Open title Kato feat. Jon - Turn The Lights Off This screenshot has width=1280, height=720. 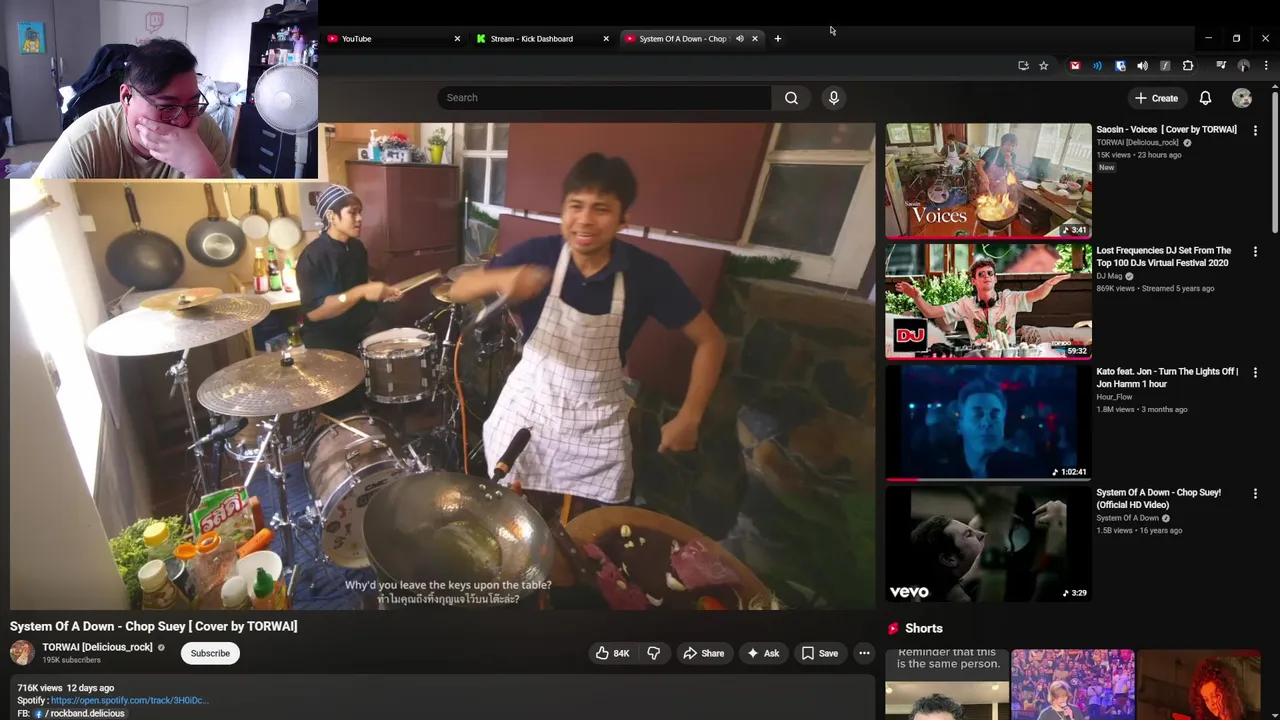pyautogui.click(x=1167, y=378)
